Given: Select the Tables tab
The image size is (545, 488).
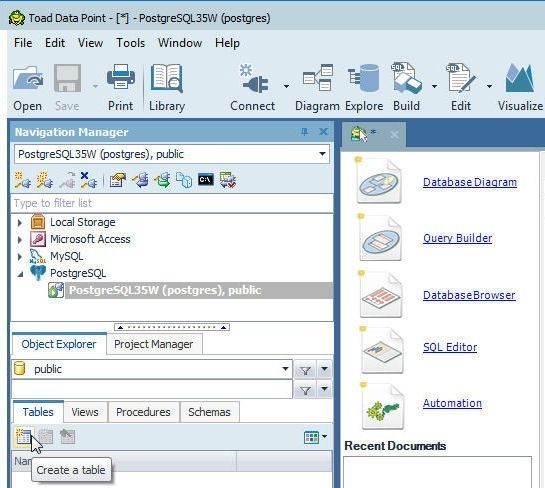Looking at the screenshot, I should (x=38, y=412).
